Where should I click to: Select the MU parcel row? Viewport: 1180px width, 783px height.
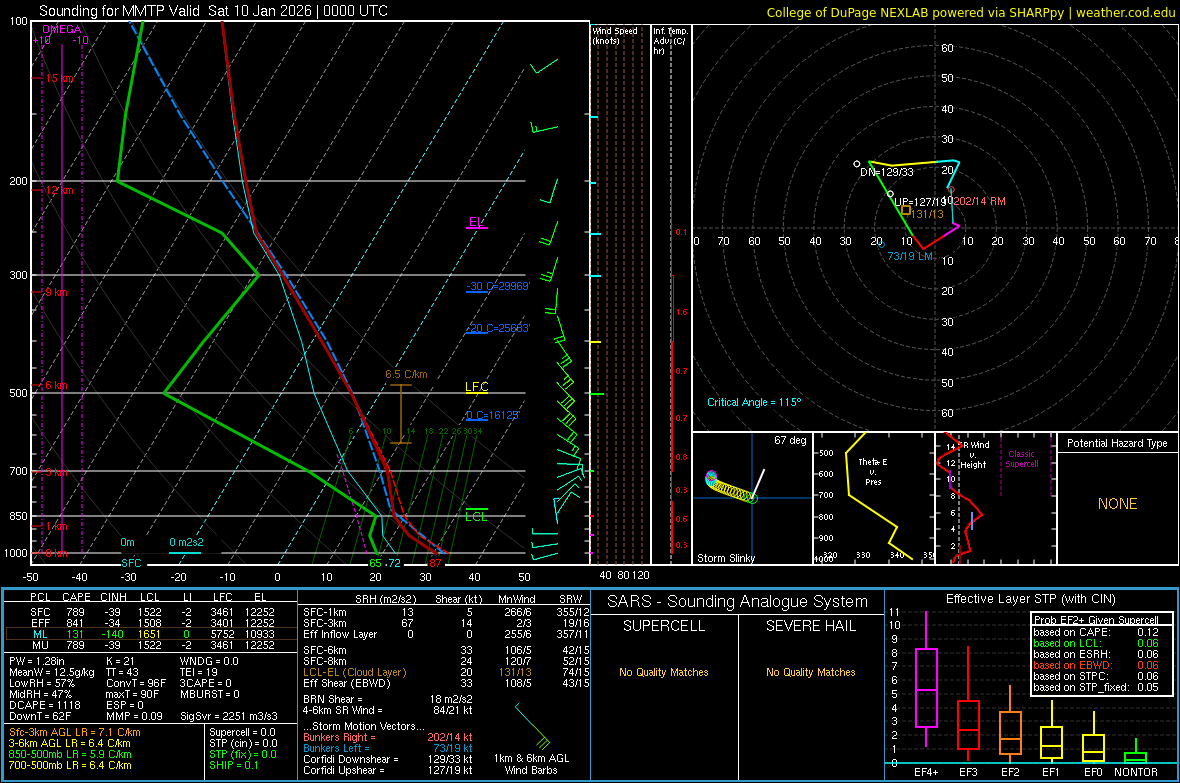151,644
